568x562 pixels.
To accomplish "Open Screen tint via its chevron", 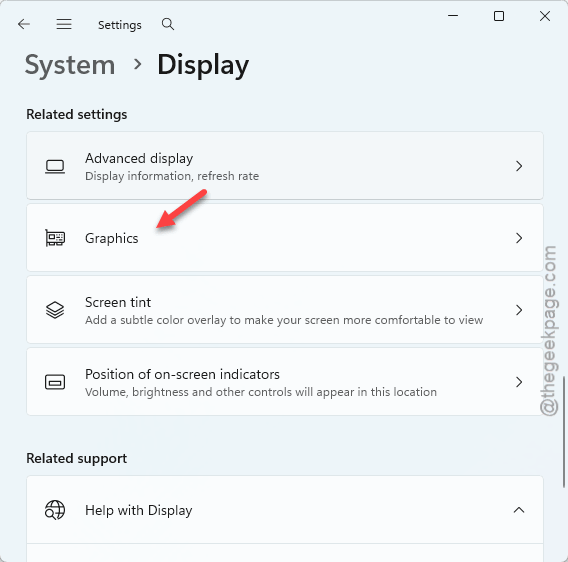I will point(519,310).
